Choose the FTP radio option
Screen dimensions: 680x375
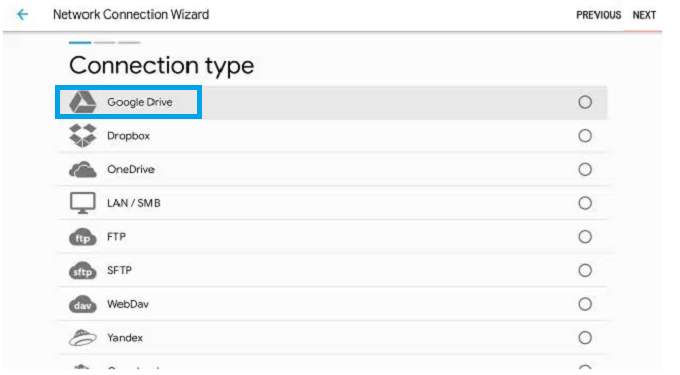(x=585, y=237)
